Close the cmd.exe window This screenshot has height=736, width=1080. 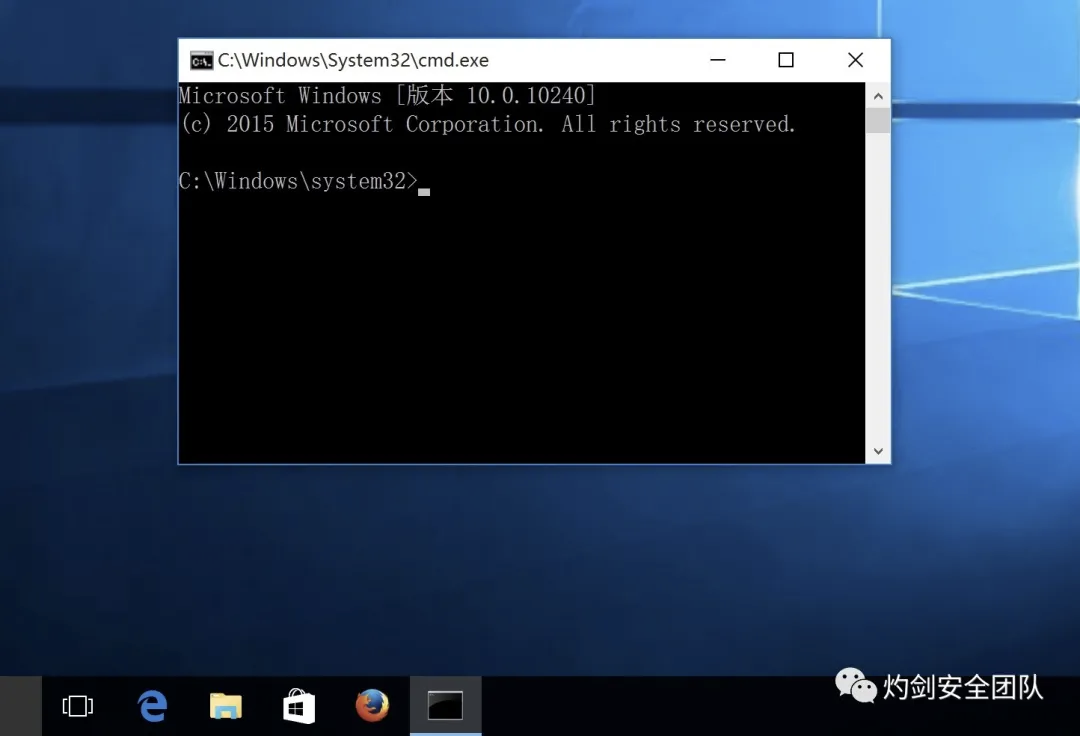(x=855, y=61)
